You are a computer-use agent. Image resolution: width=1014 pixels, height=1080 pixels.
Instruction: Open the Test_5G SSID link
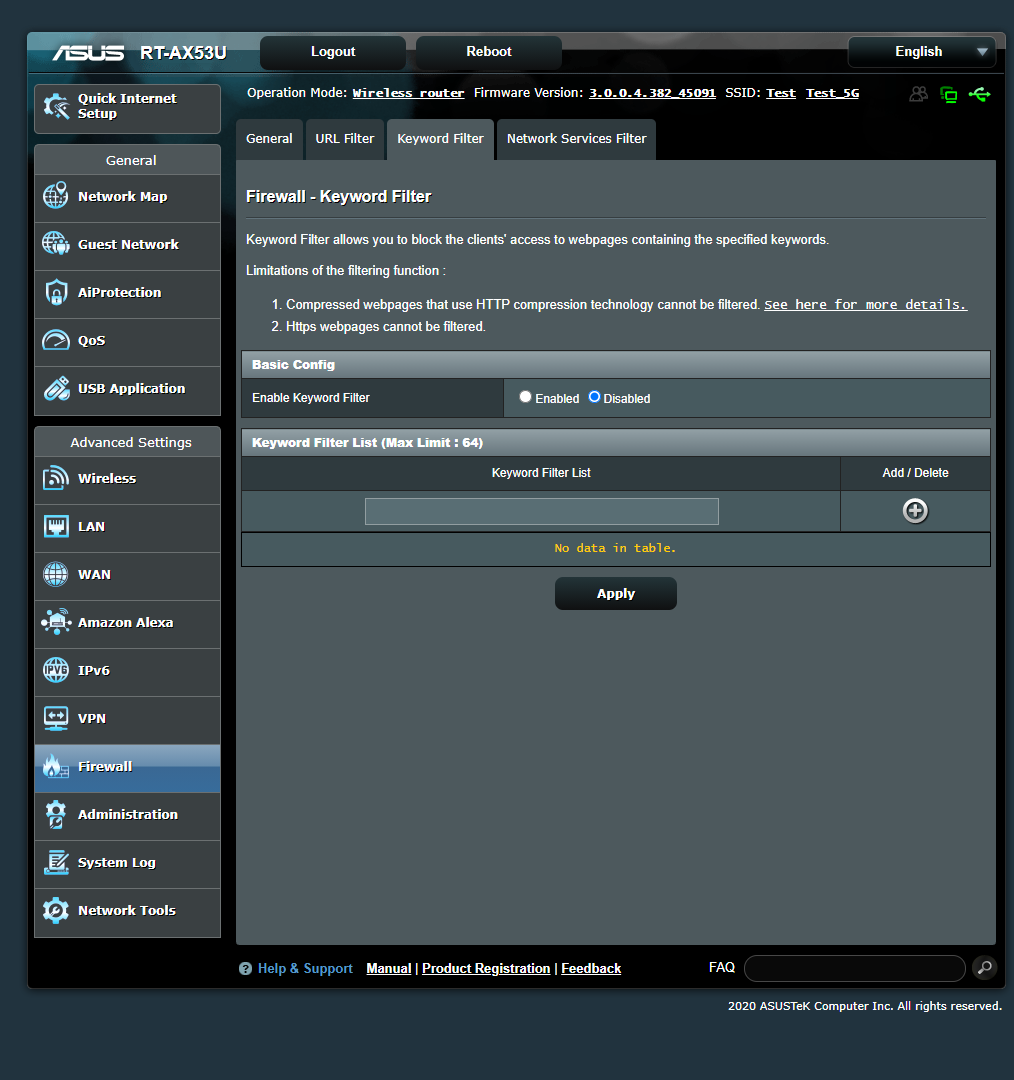832,93
